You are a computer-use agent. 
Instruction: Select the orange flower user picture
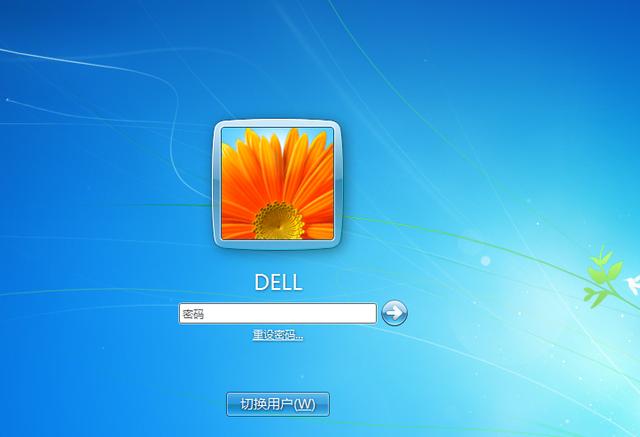(278, 184)
